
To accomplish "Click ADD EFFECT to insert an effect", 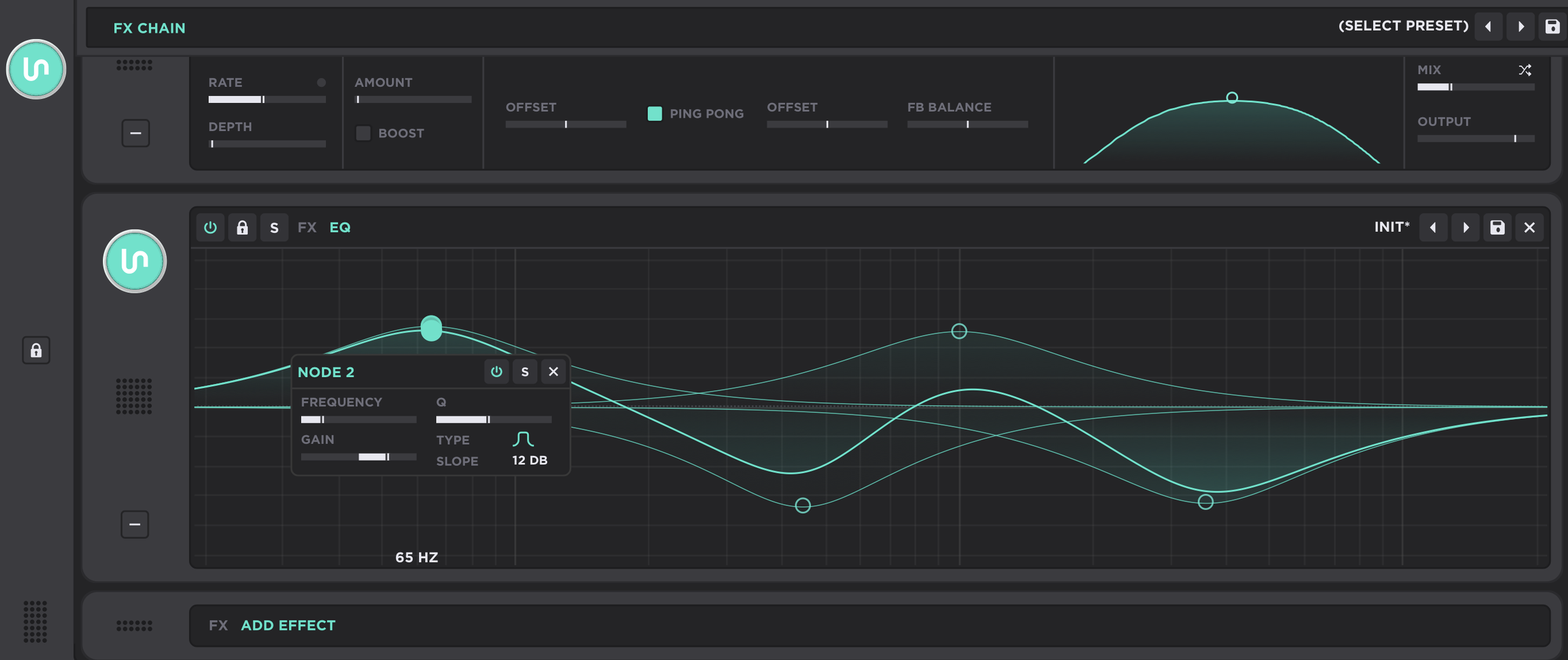I will pyautogui.click(x=289, y=625).
